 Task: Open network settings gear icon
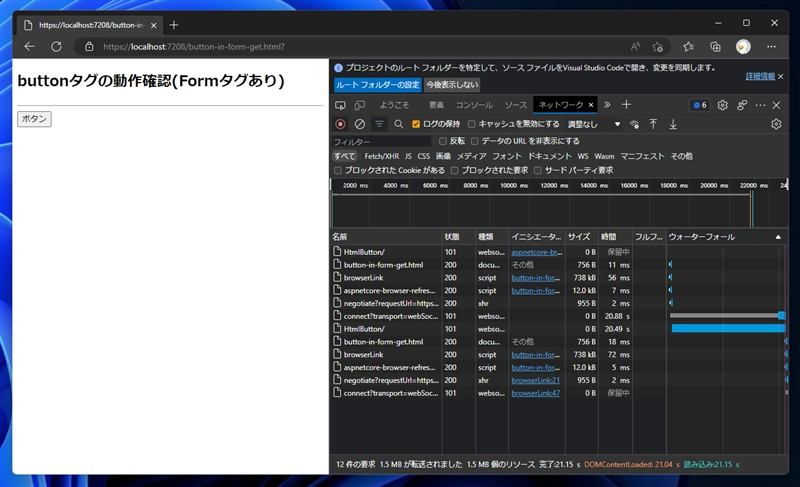(x=776, y=124)
